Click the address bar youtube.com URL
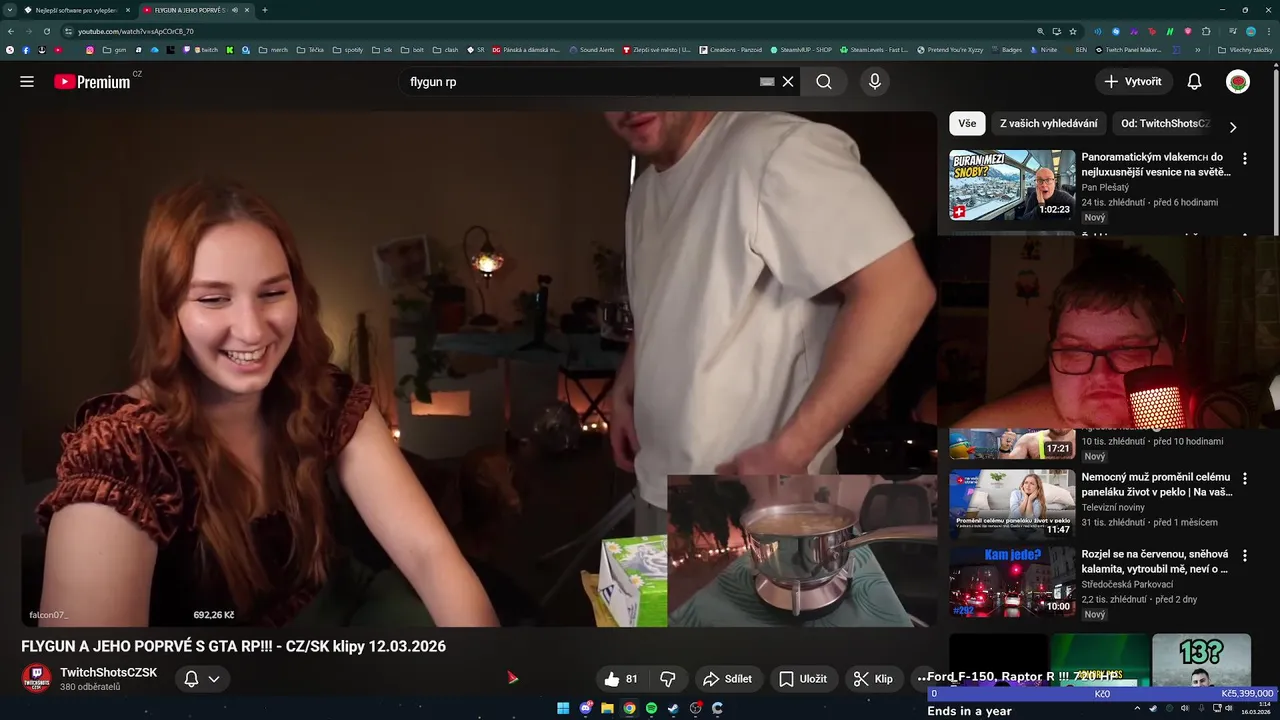Screen dimensions: 1280x720 [136, 31]
